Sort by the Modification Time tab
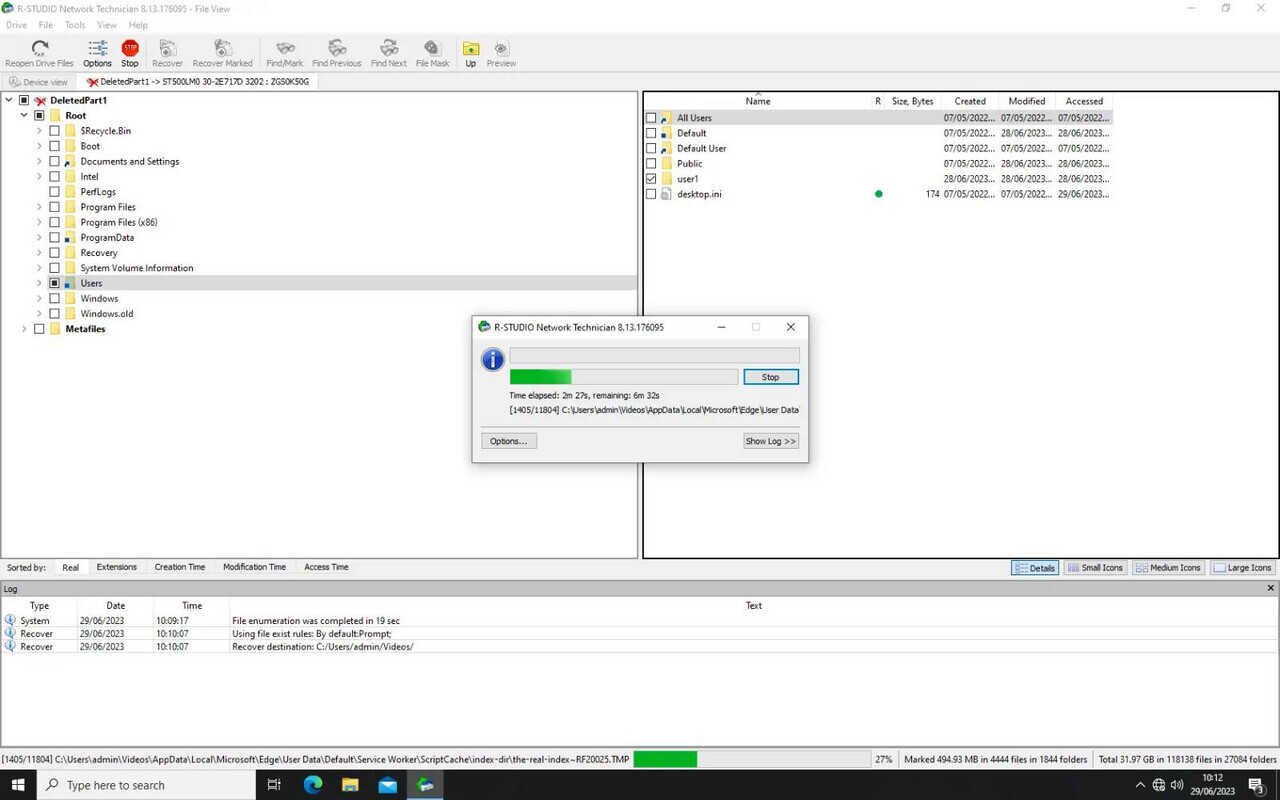Viewport: 1280px width, 800px height. pyautogui.click(x=254, y=567)
